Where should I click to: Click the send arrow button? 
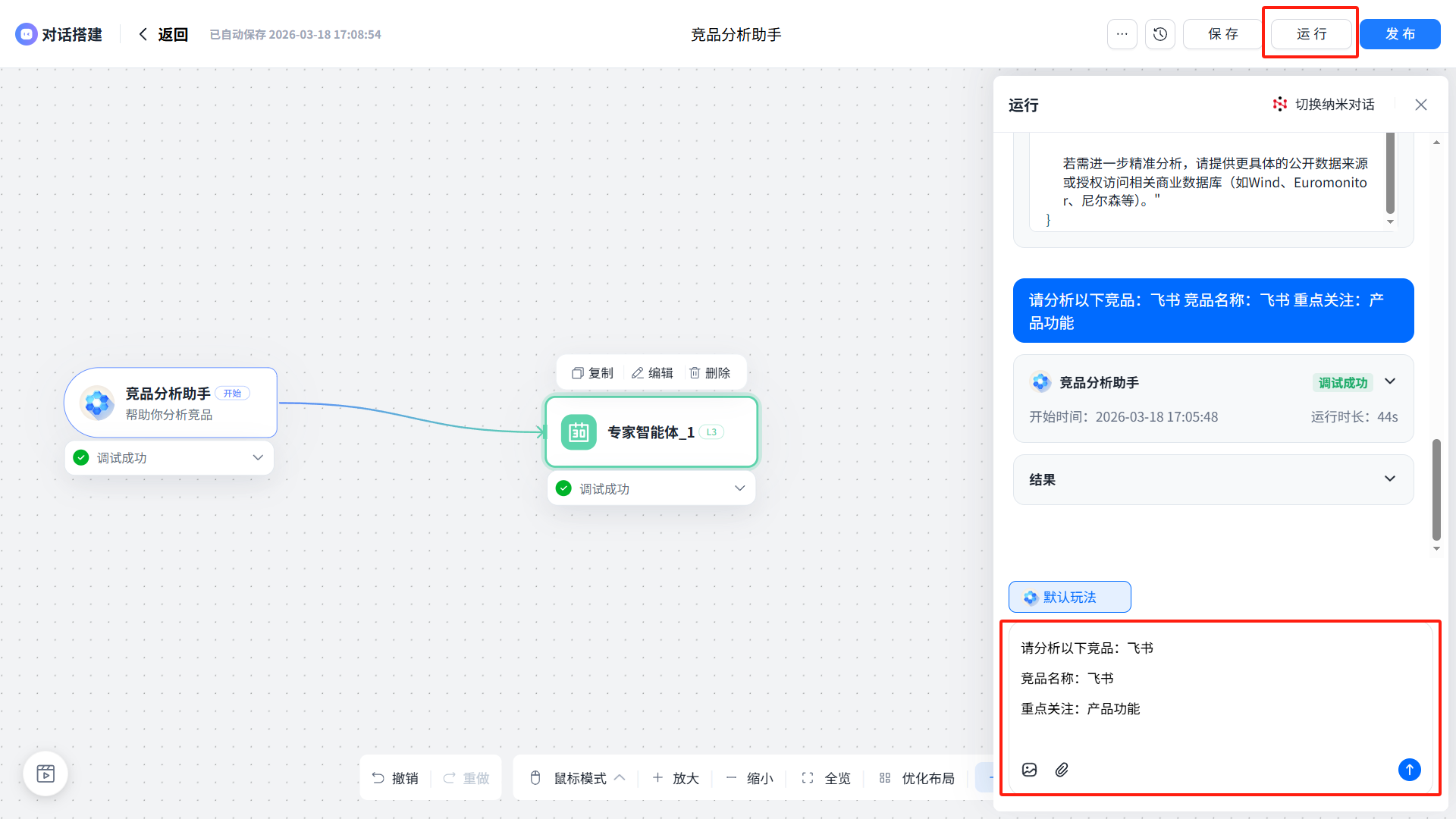(1409, 769)
